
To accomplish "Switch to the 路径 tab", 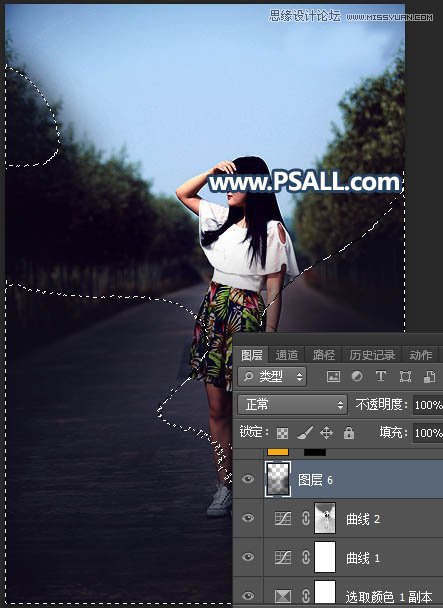I will coord(324,355).
